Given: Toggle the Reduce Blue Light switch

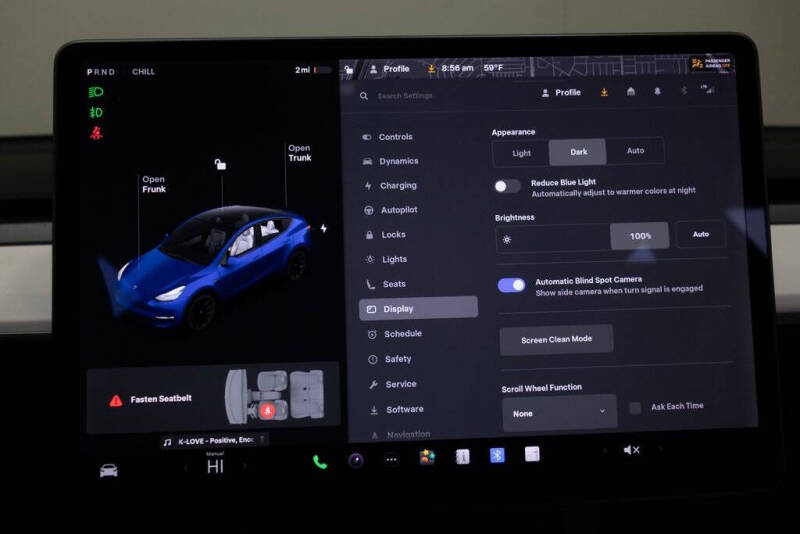Looking at the screenshot, I should point(507,186).
